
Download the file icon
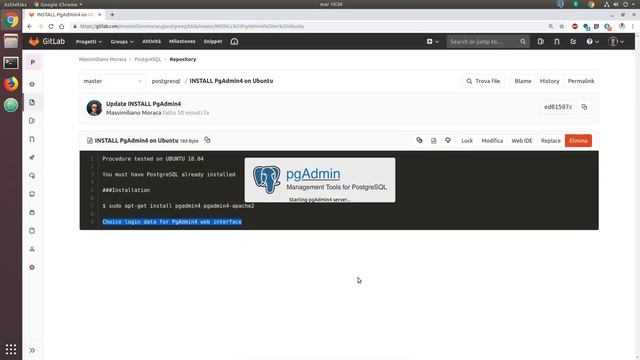448,140
